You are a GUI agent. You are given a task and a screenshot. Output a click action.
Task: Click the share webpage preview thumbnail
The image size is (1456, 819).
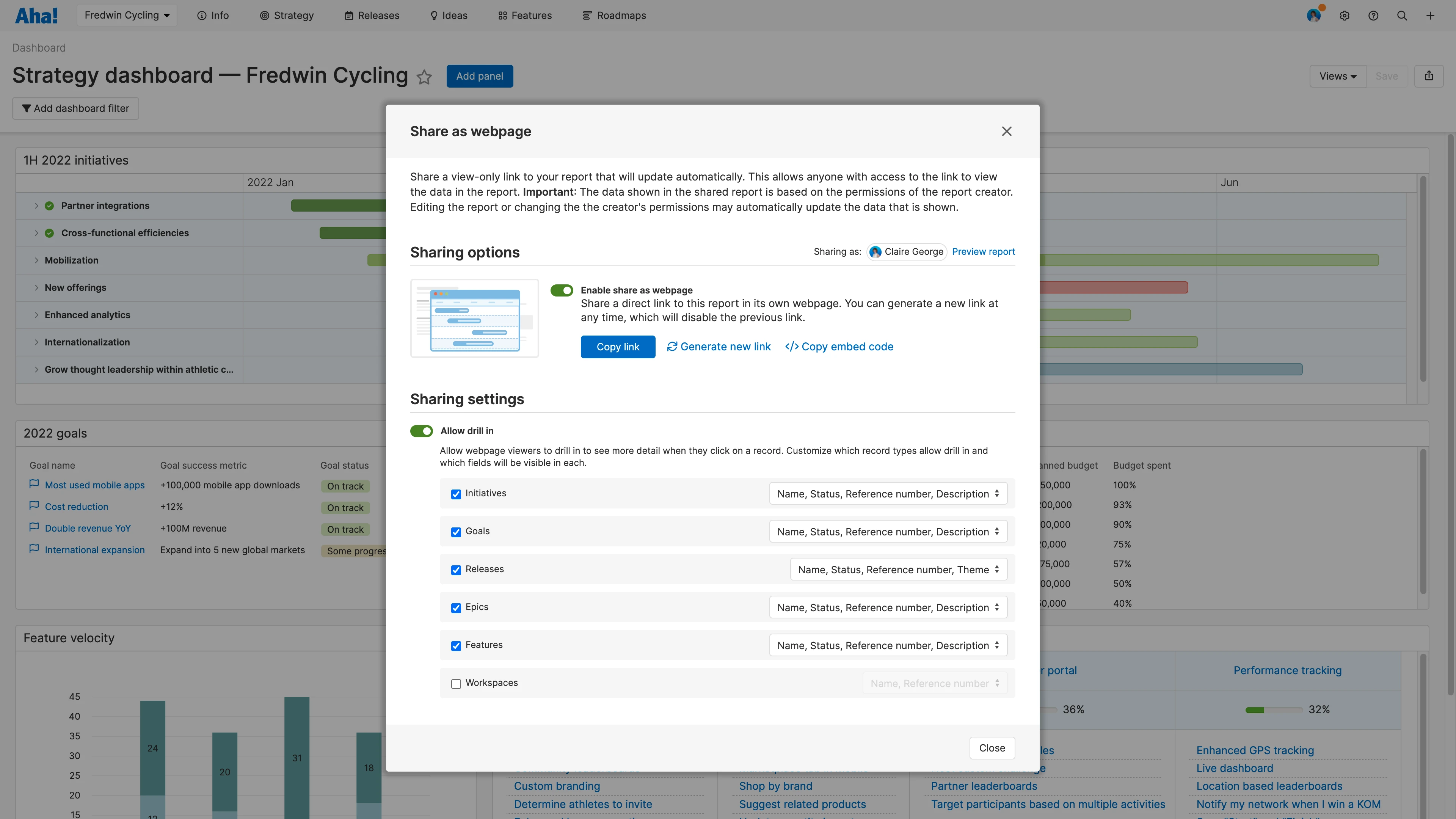(474, 318)
